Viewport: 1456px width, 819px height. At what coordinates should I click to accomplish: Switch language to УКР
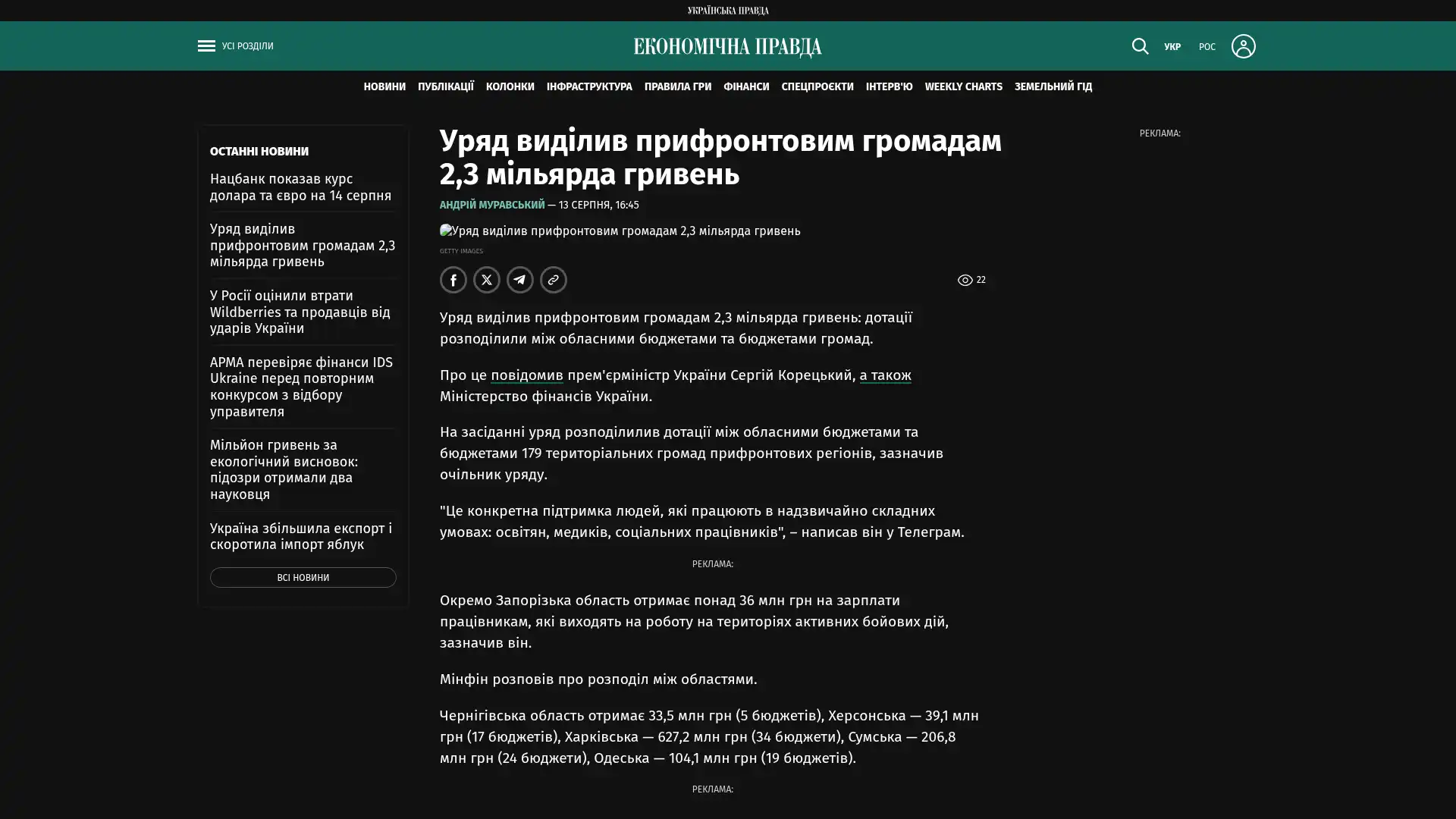(x=1172, y=47)
